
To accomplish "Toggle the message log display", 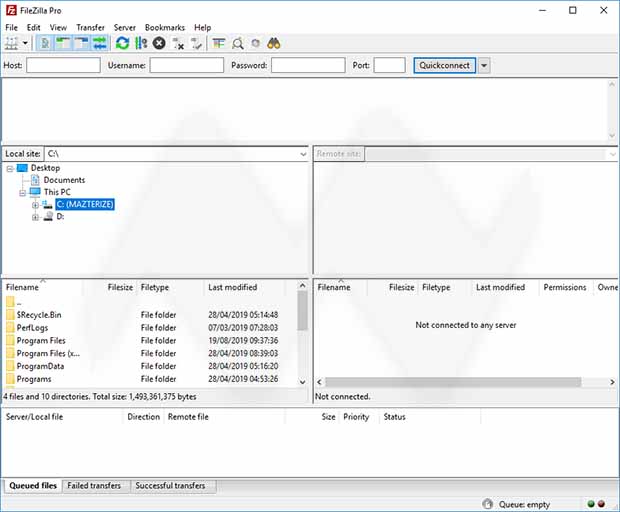I will click(x=45, y=43).
